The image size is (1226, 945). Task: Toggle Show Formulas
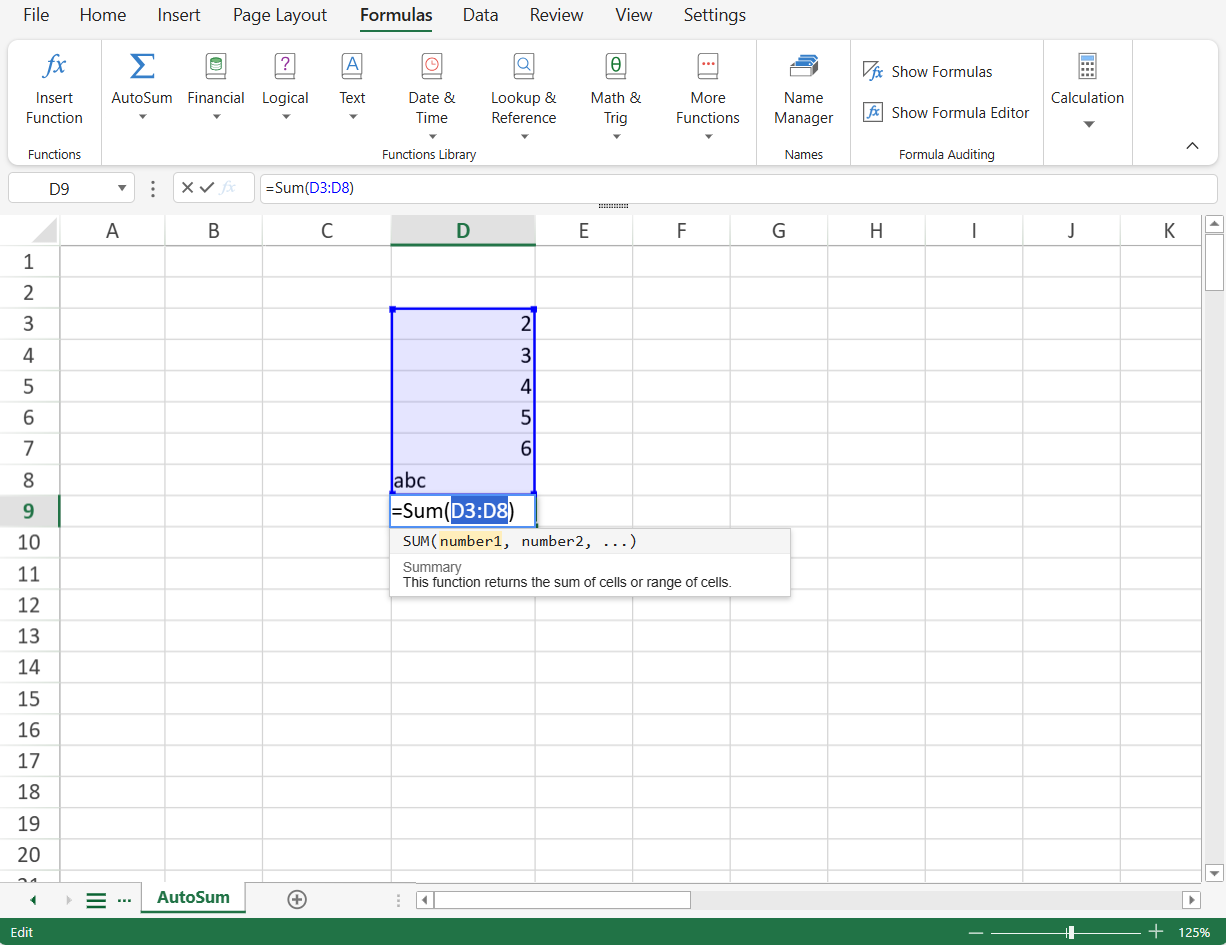[928, 72]
